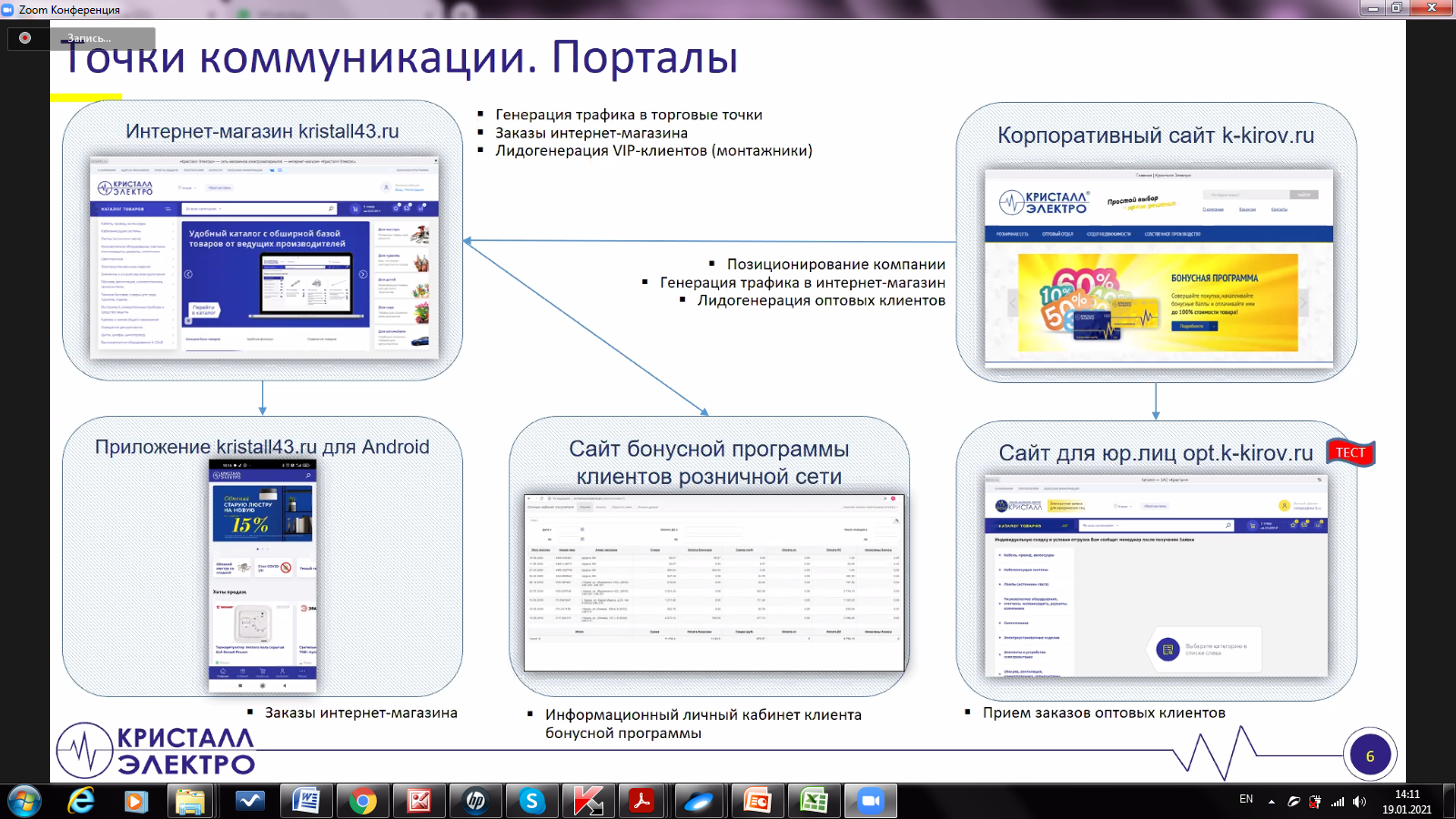Launch Google Chrome from the taskbar
1456x819 pixels.
point(362,801)
